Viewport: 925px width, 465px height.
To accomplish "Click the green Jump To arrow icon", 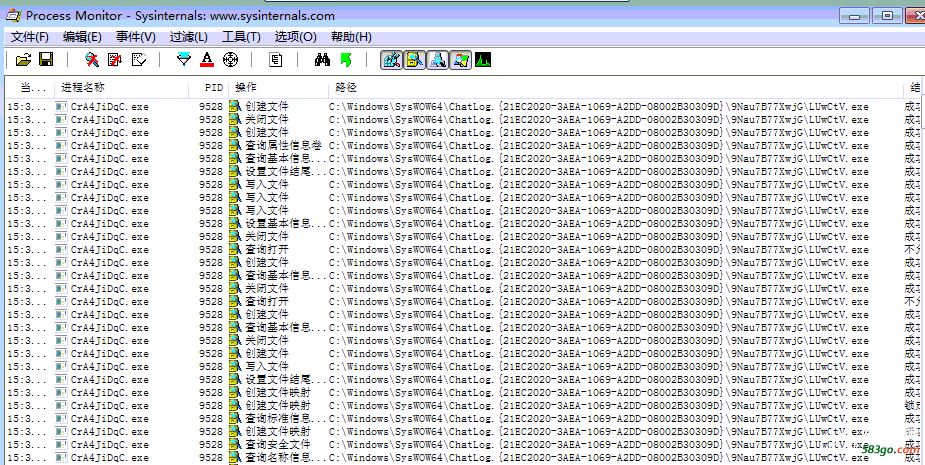I will click(346, 60).
